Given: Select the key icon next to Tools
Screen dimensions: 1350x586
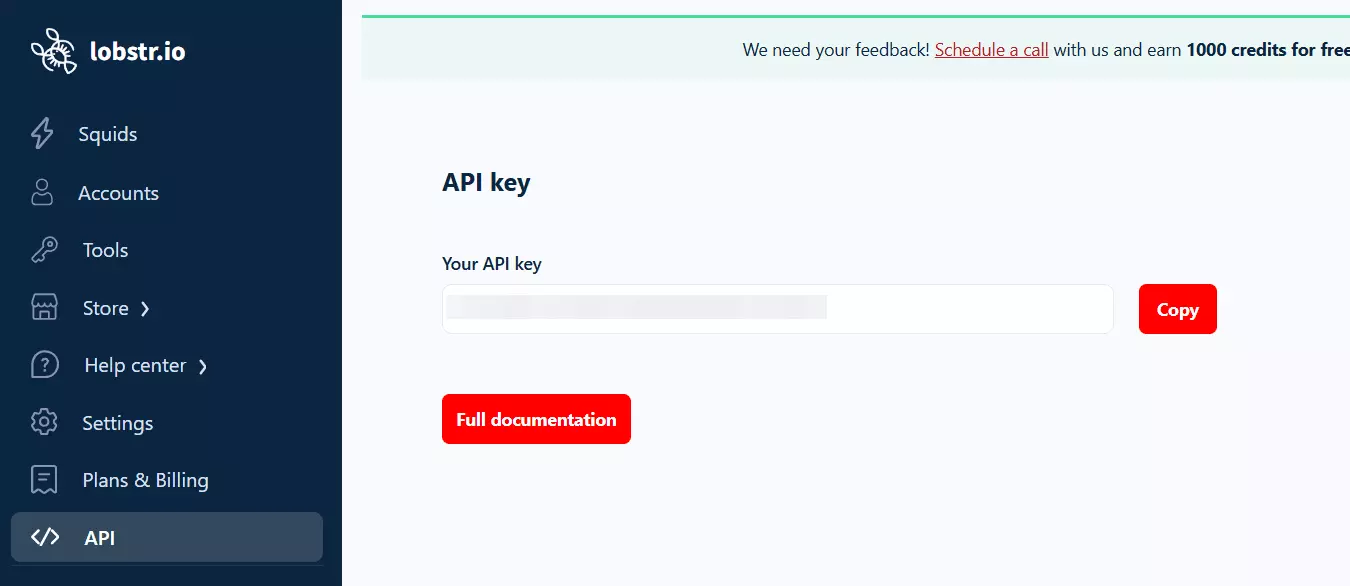Looking at the screenshot, I should pos(44,249).
